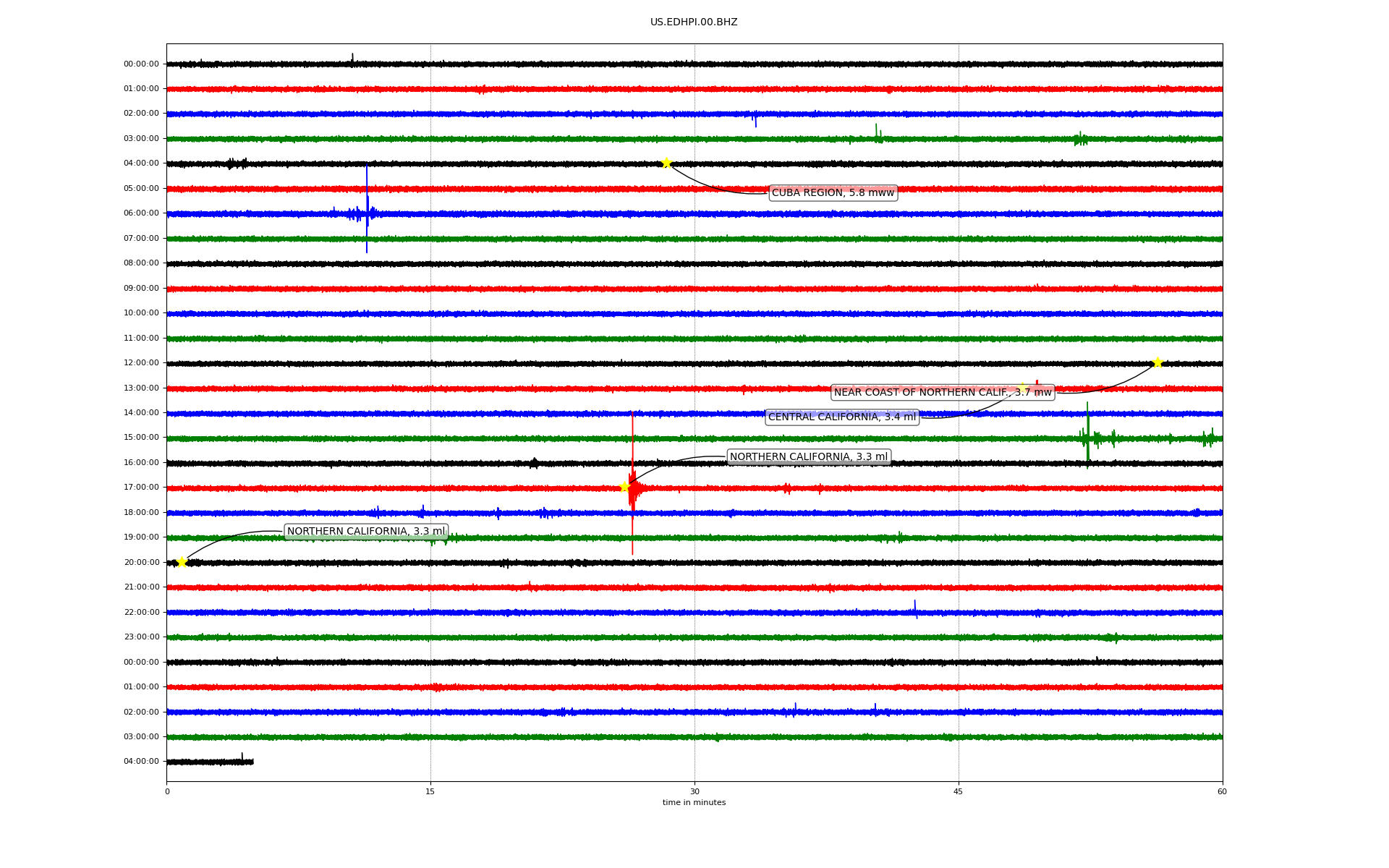
Task: Click the blue spike on the 22:00:00 trace
Action: coord(915,608)
